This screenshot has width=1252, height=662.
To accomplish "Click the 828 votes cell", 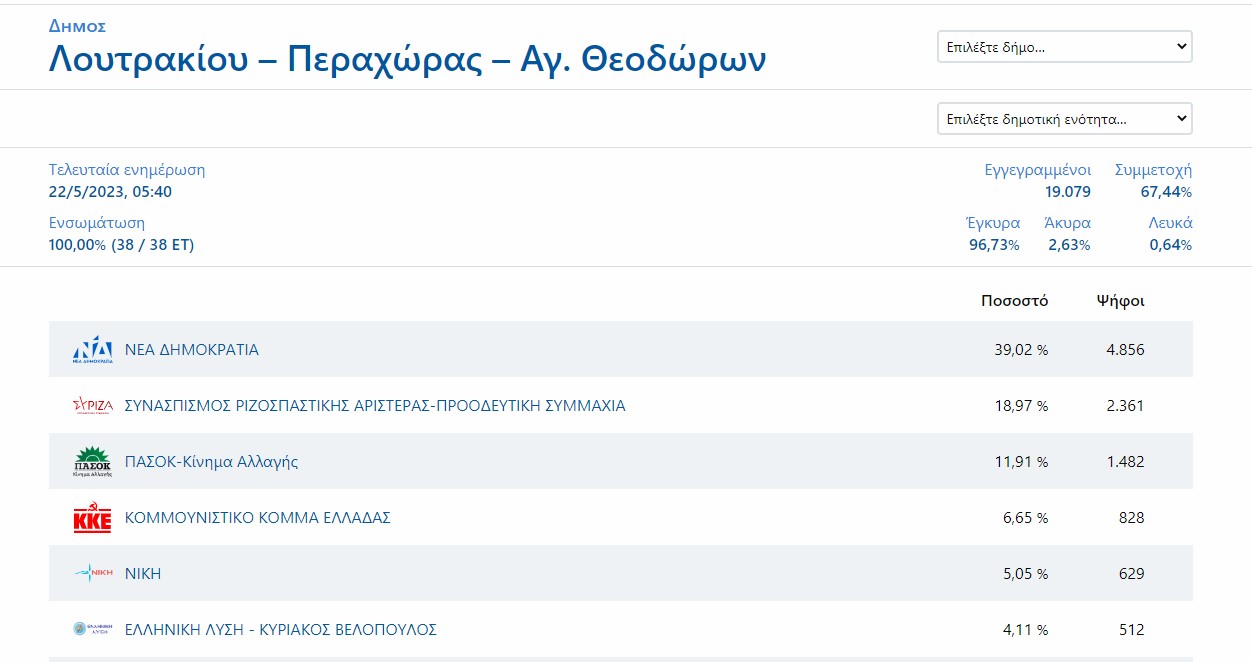I will pyautogui.click(x=1132, y=518).
